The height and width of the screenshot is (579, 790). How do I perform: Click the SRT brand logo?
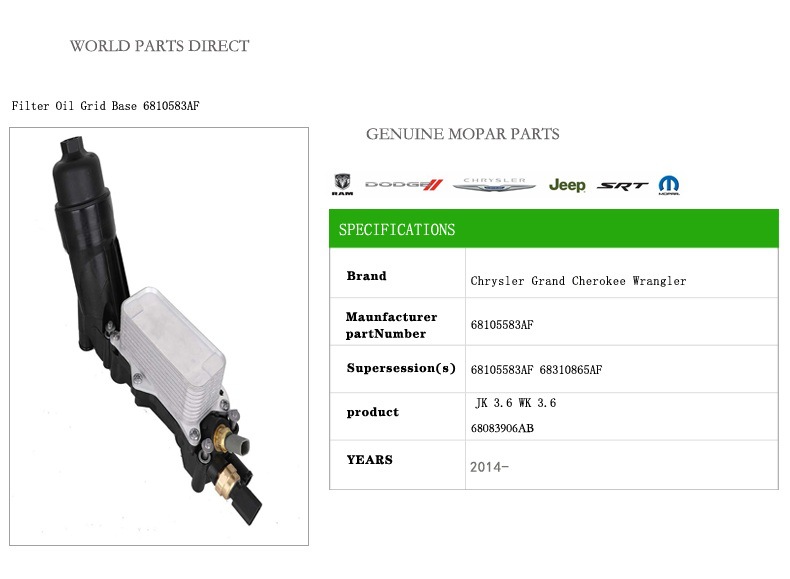tap(622, 186)
